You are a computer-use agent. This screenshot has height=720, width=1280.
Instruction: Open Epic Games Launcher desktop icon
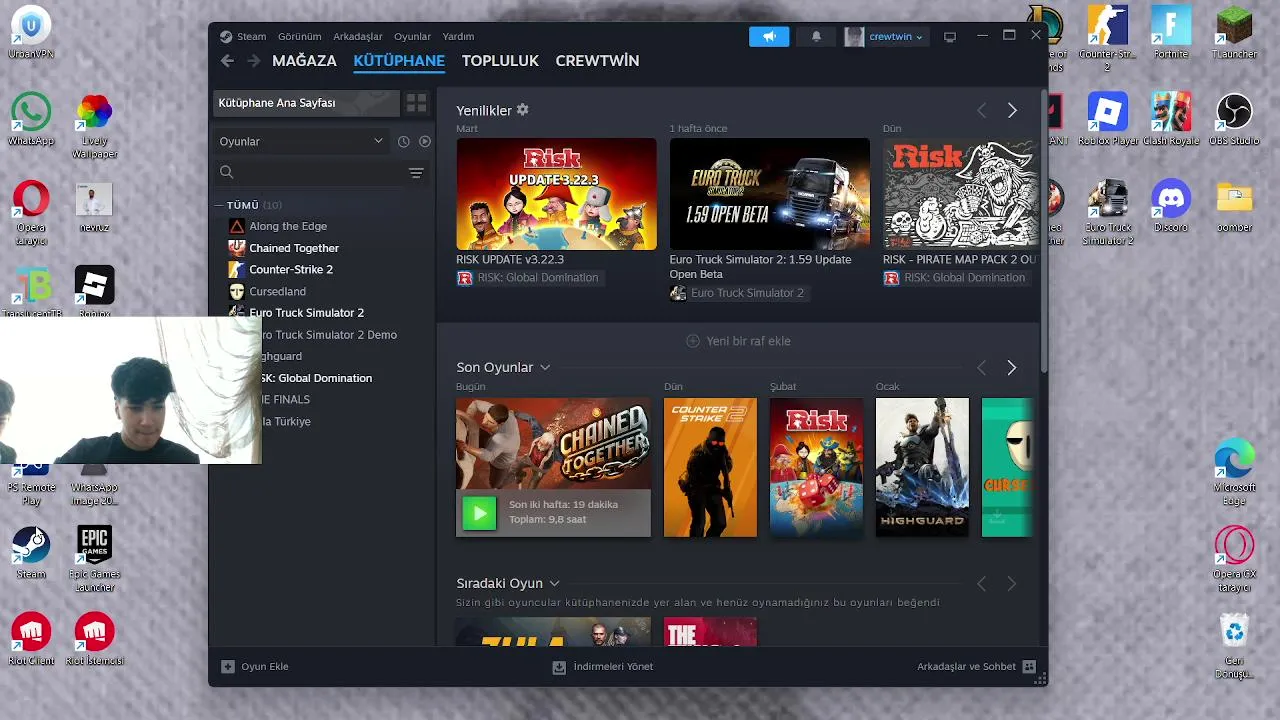[94, 558]
